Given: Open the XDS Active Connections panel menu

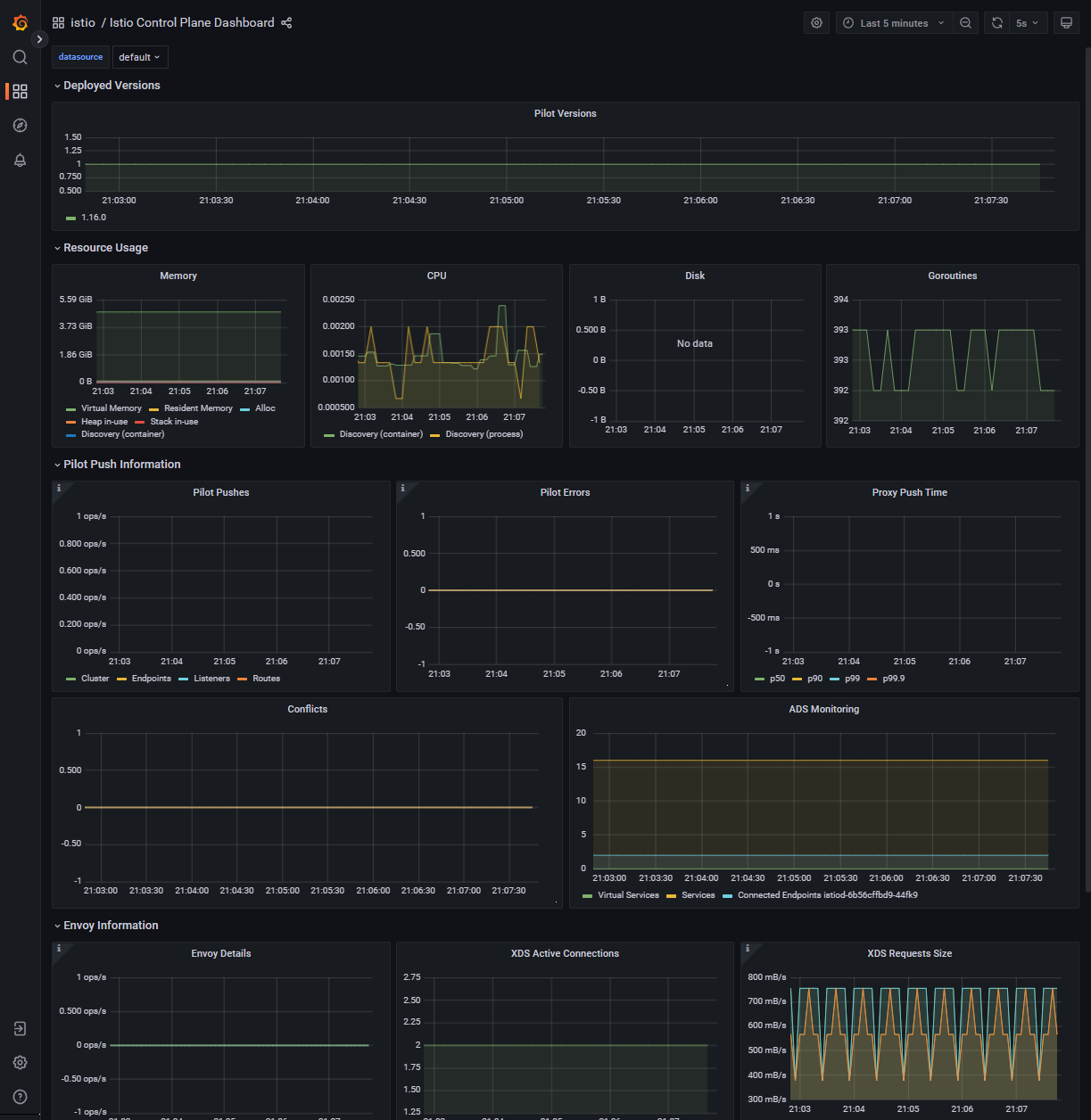Looking at the screenshot, I should click(x=565, y=953).
